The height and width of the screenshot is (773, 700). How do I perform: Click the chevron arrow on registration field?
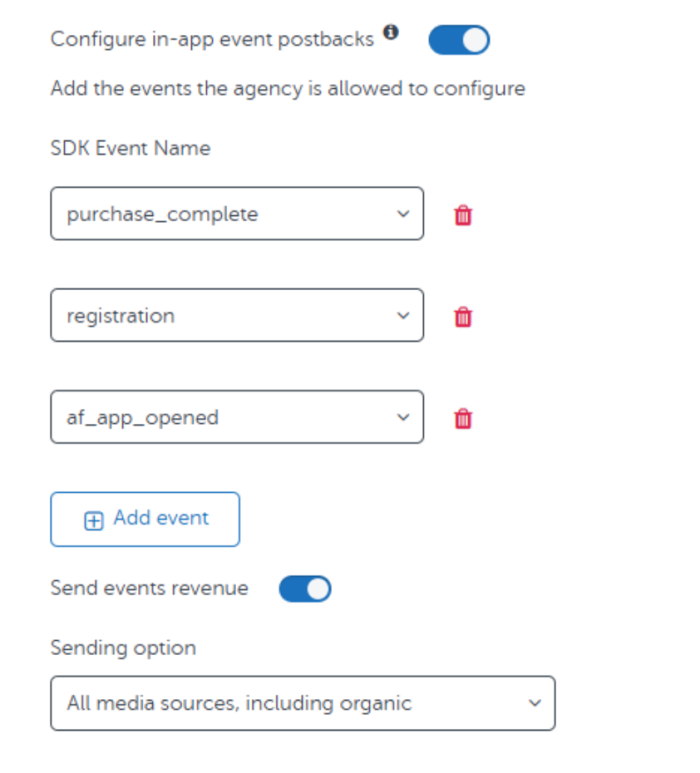coord(403,316)
